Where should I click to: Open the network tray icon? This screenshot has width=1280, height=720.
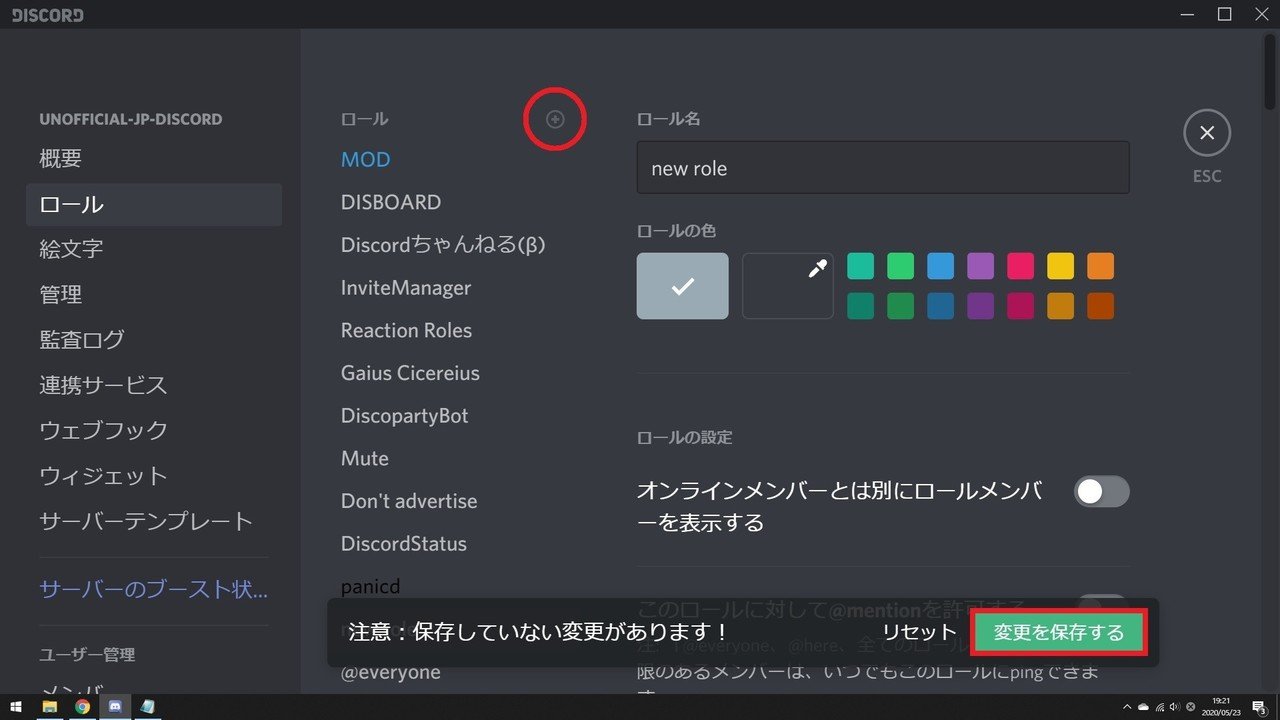(x=1159, y=707)
